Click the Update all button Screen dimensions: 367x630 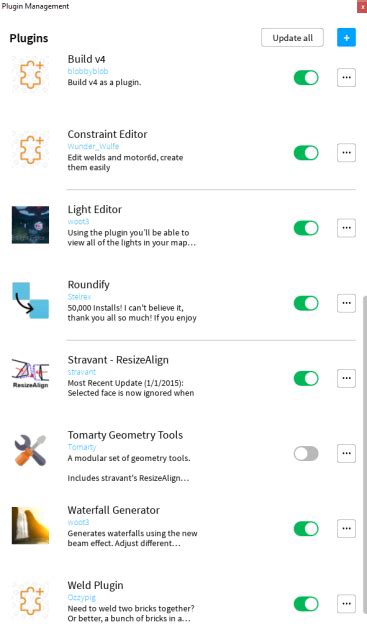point(292,38)
